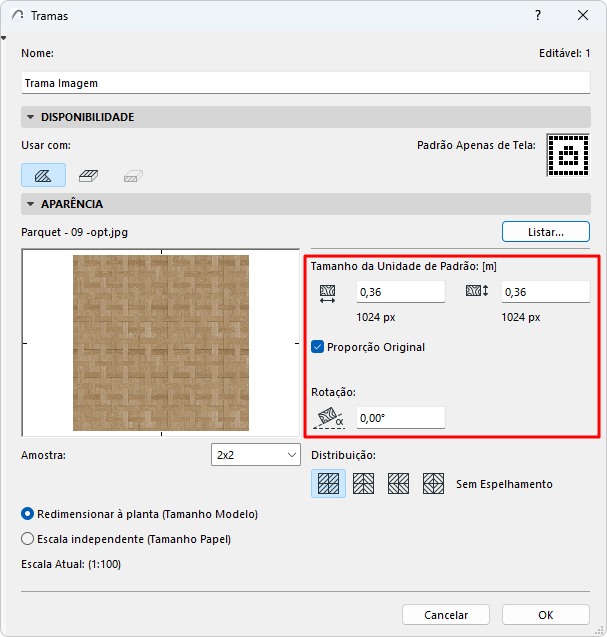Open the Screen-Only Pattern editor grid

(x=568, y=155)
